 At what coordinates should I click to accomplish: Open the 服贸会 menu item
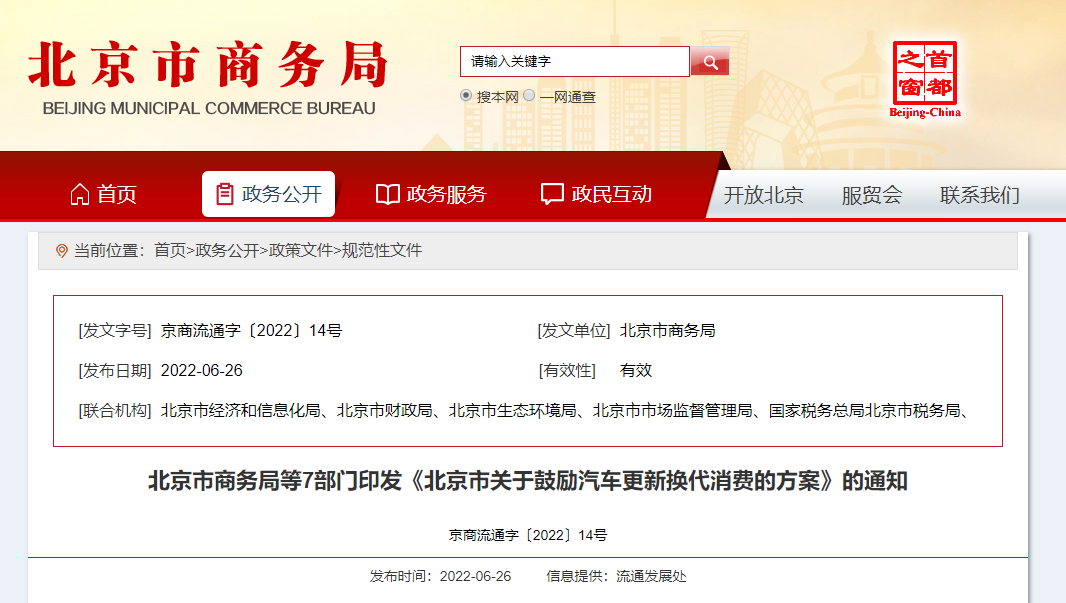point(871,195)
